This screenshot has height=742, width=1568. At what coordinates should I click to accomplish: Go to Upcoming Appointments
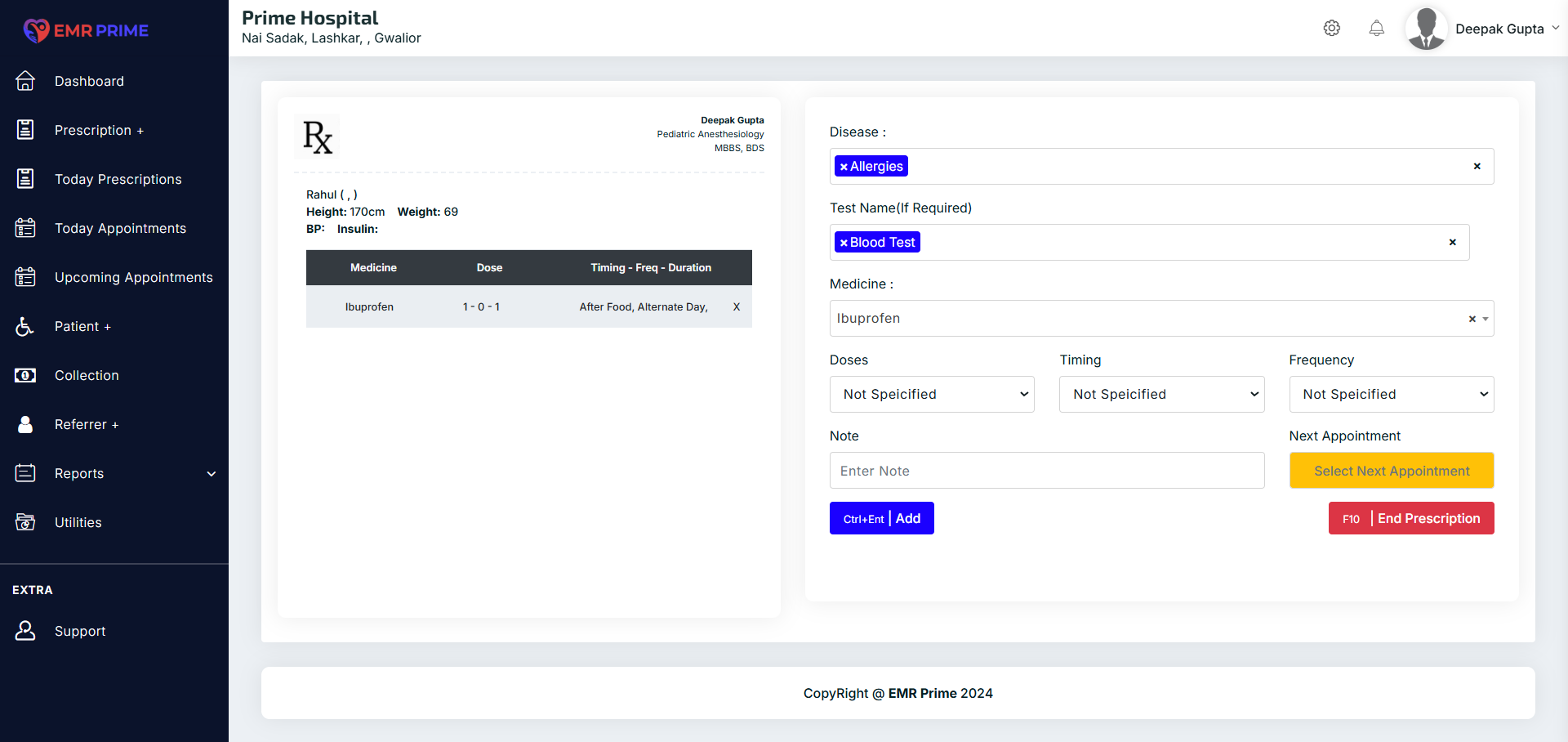click(133, 277)
